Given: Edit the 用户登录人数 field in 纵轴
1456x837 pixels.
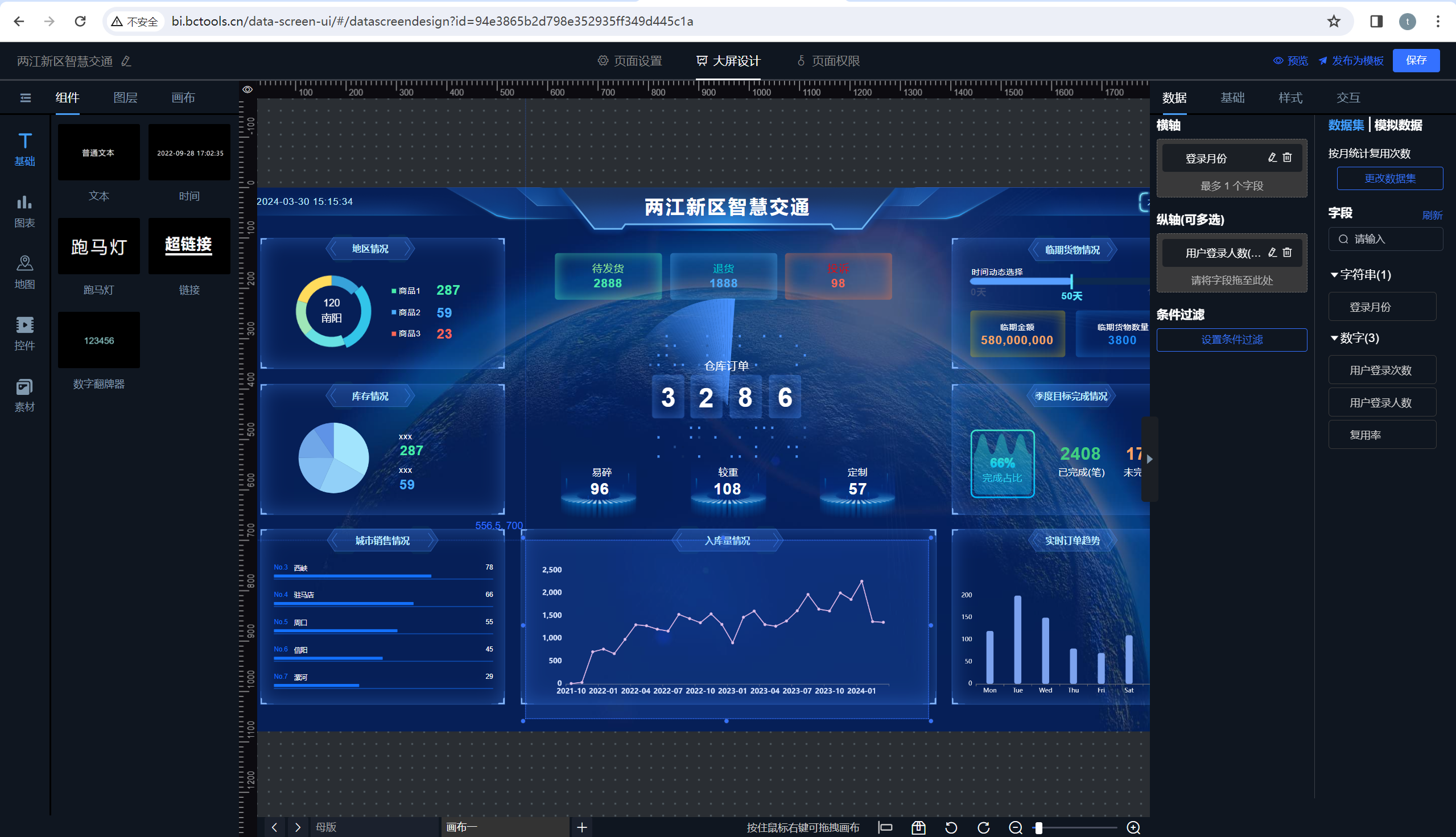Looking at the screenshot, I should pos(1272,253).
